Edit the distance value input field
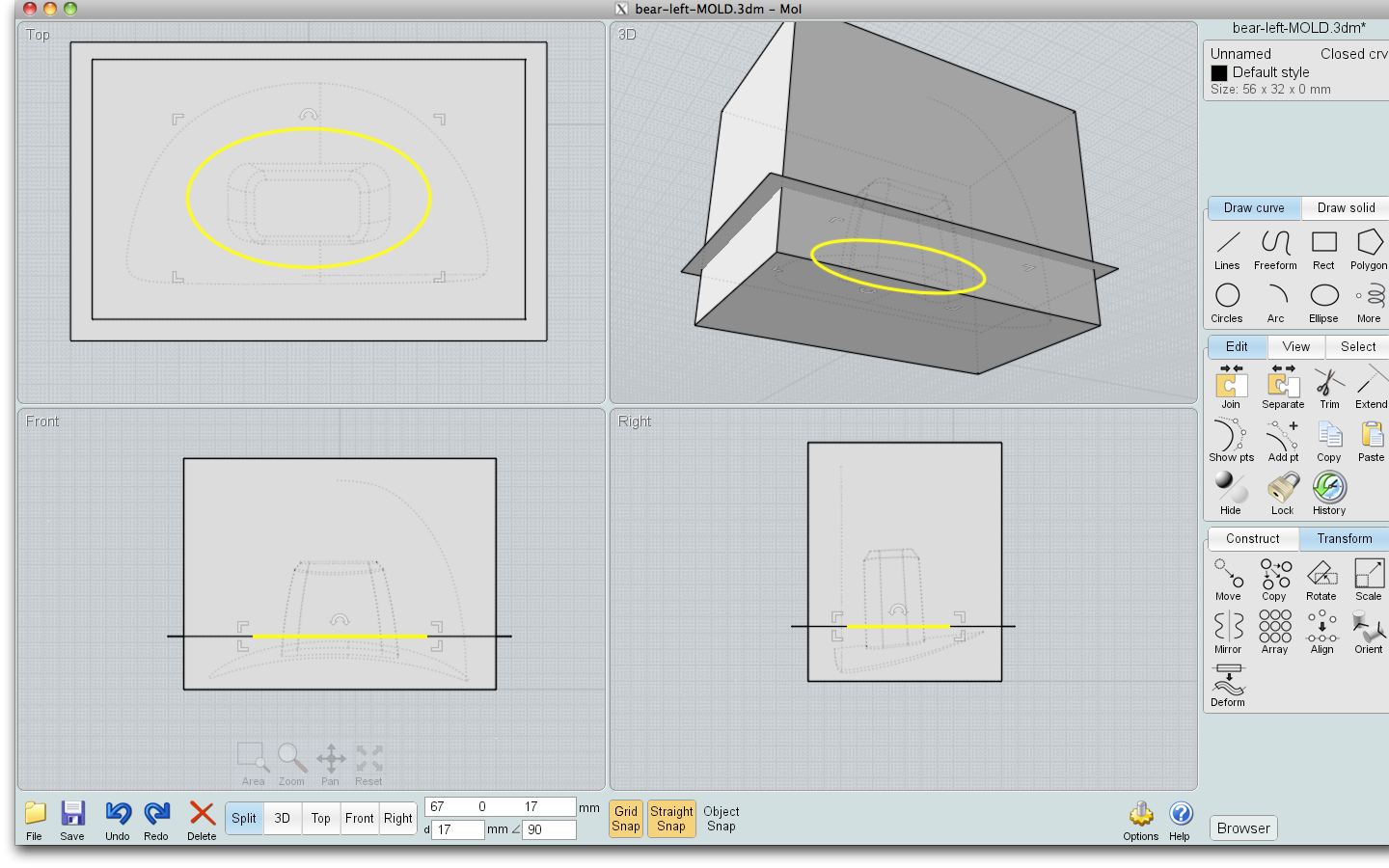The height and width of the screenshot is (868, 1389). pyautogui.click(x=457, y=828)
